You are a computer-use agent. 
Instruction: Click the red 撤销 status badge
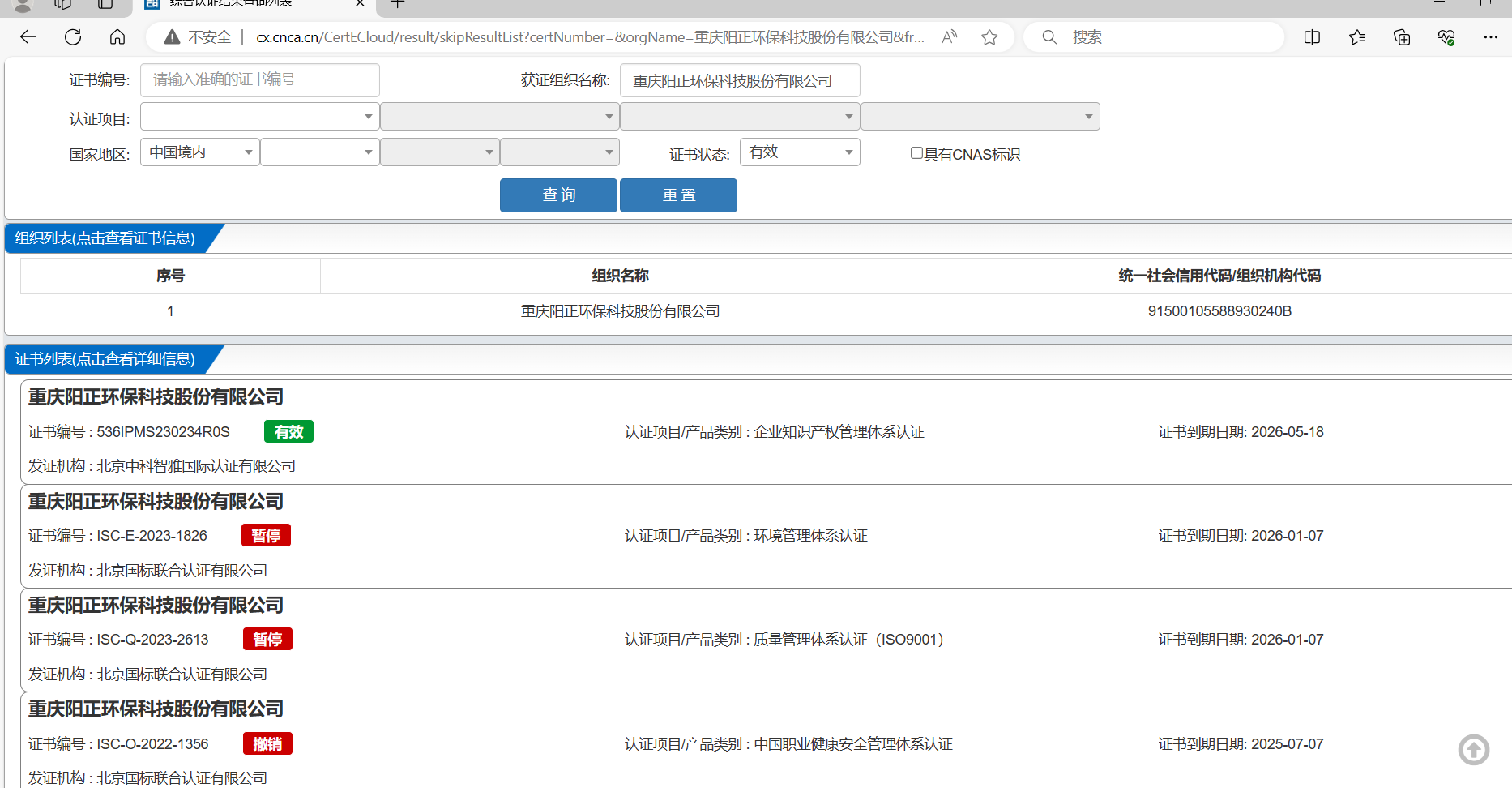click(267, 743)
